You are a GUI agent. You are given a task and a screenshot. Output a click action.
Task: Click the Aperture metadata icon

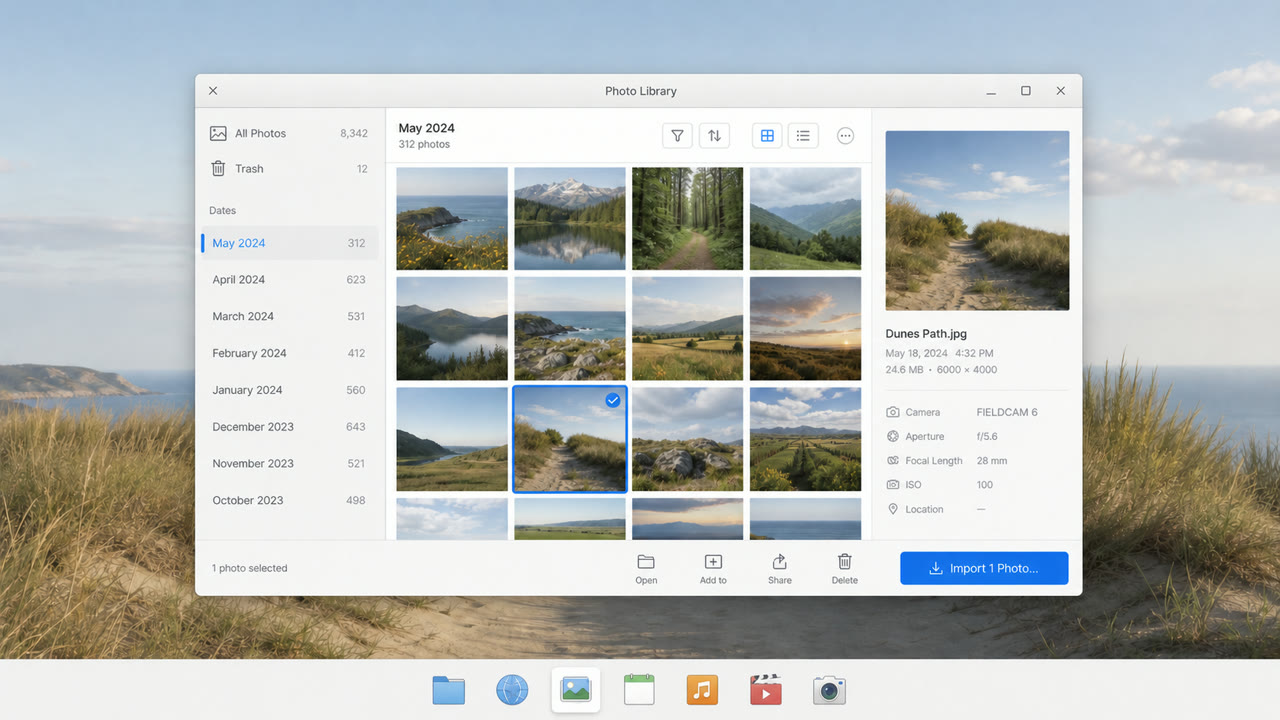(893, 436)
